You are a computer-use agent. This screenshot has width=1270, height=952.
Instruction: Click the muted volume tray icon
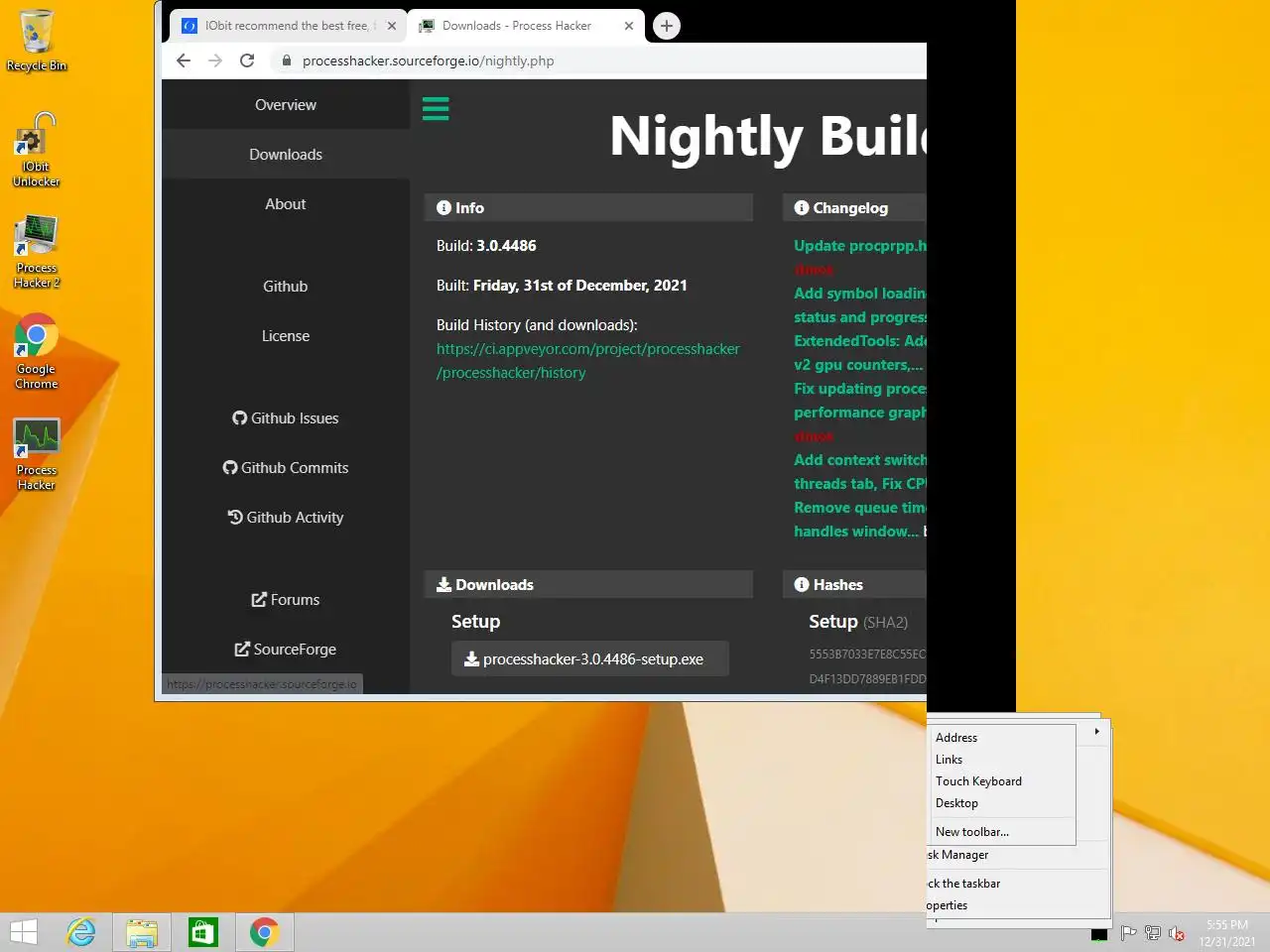coord(1177,933)
